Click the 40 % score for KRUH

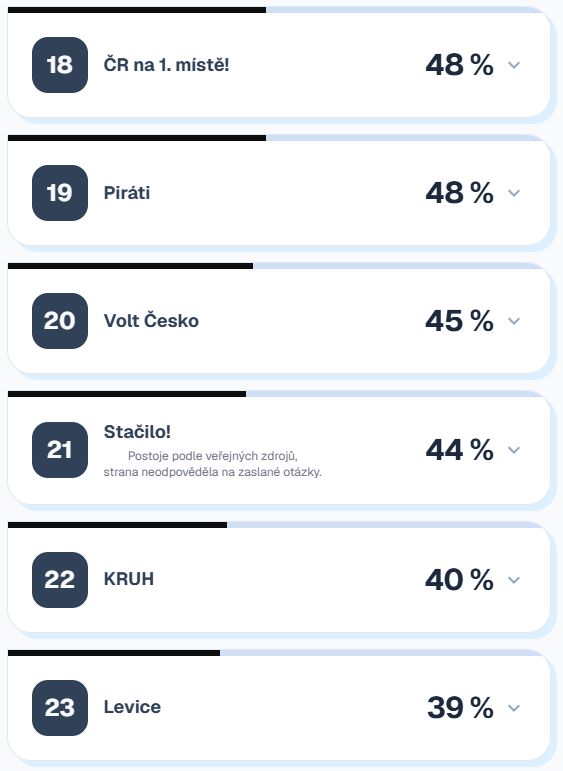click(x=459, y=580)
